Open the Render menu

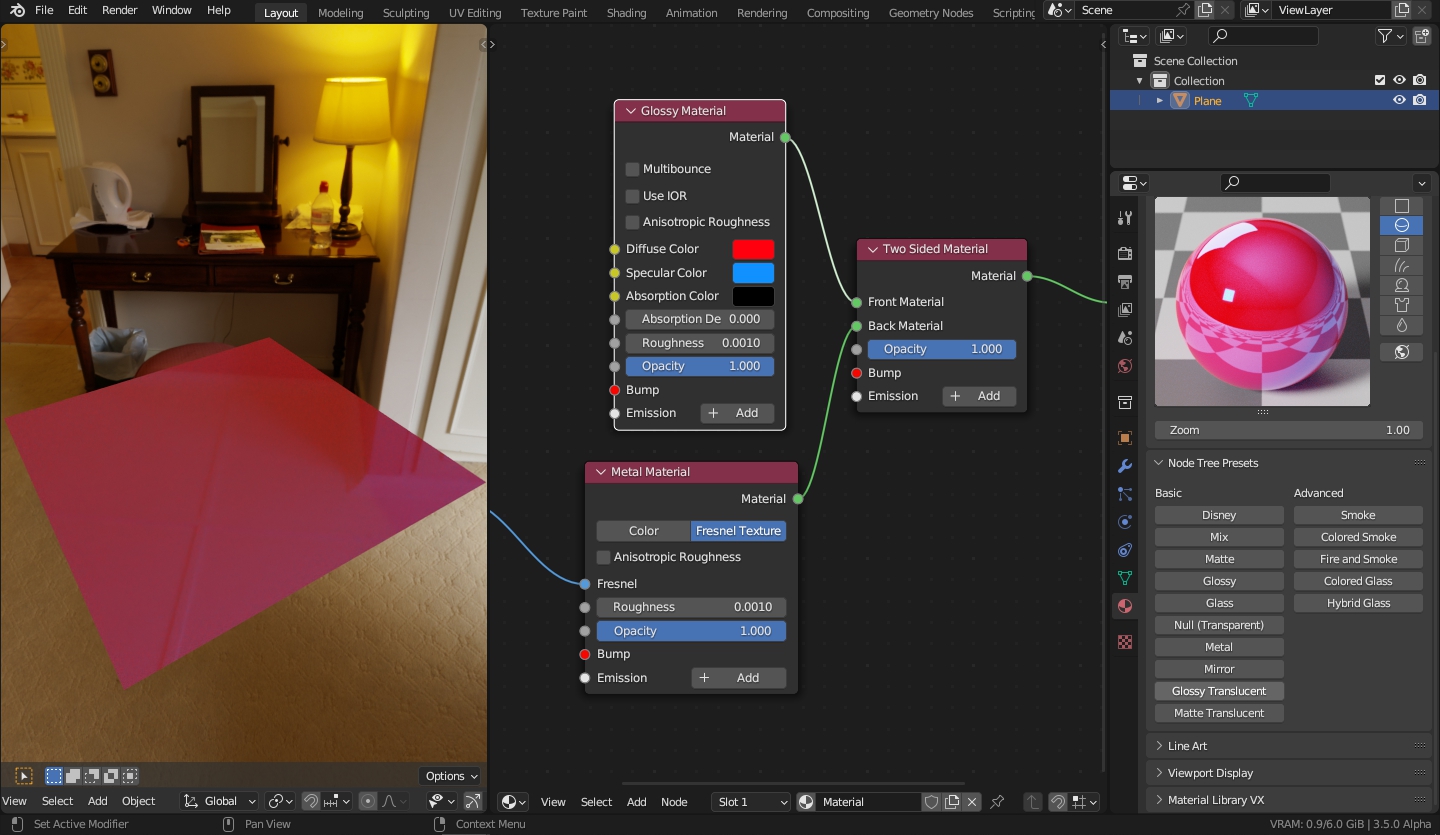[120, 10]
